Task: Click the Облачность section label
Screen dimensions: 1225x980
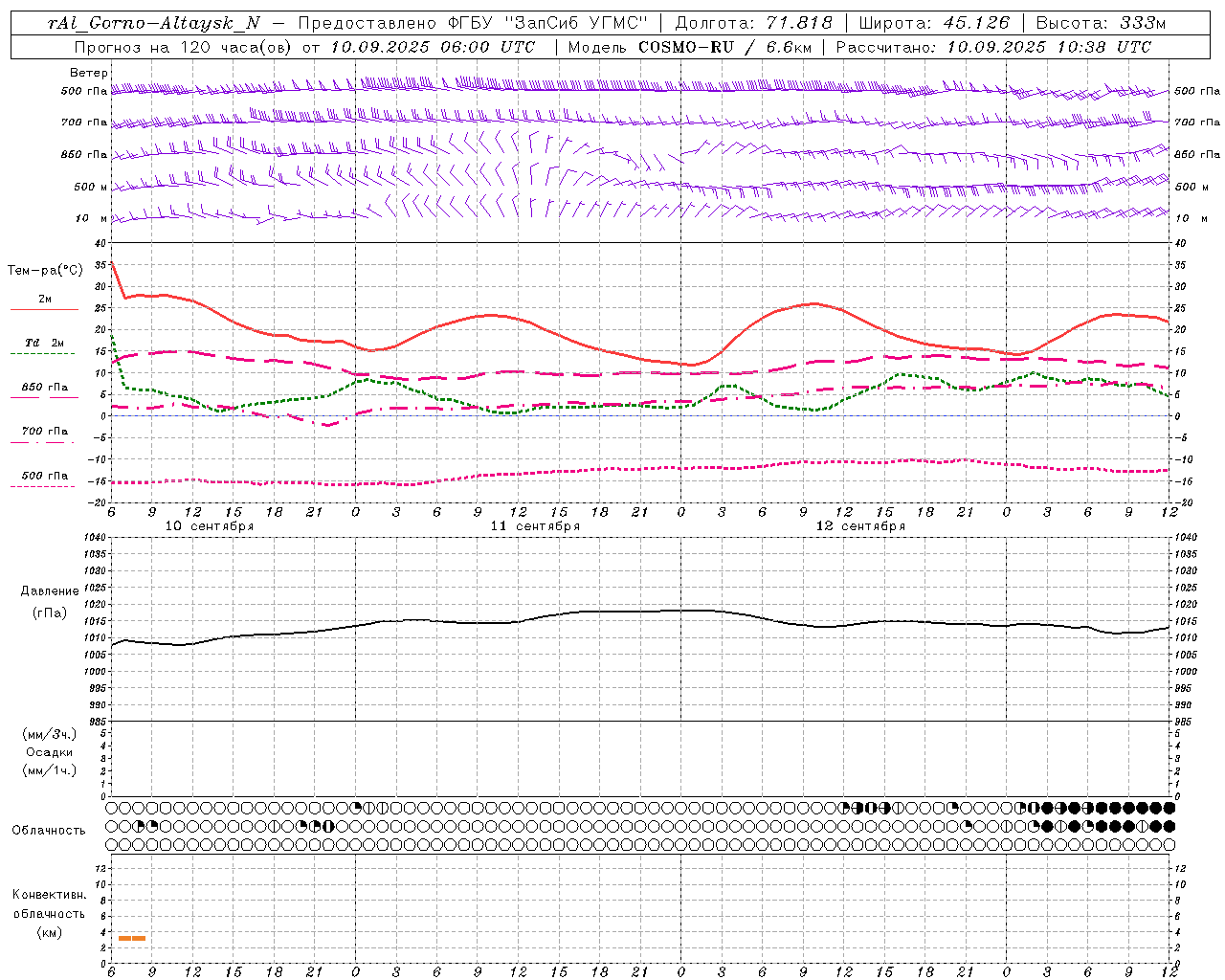Action: 49,831
